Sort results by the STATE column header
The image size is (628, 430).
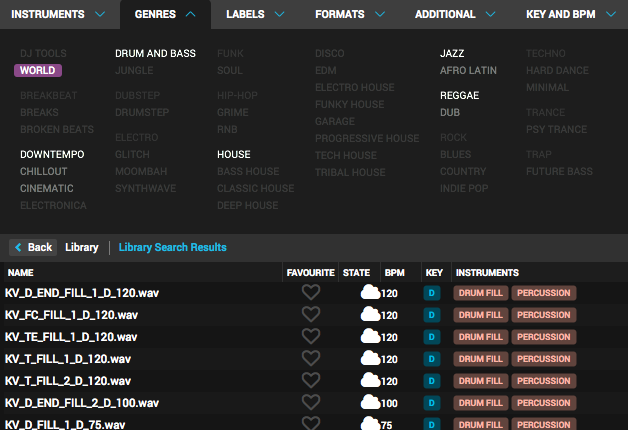tap(356, 273)
